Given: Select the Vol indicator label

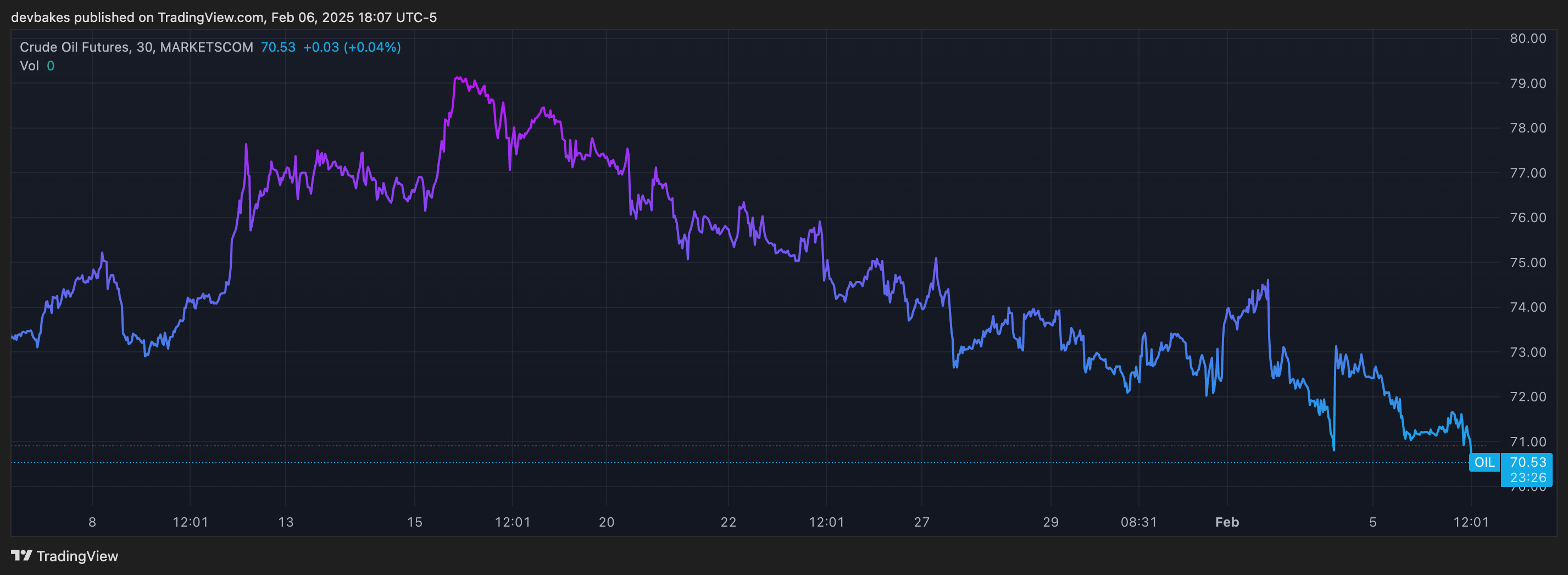Looking at the screenshot, I should (x=29, y=66).
